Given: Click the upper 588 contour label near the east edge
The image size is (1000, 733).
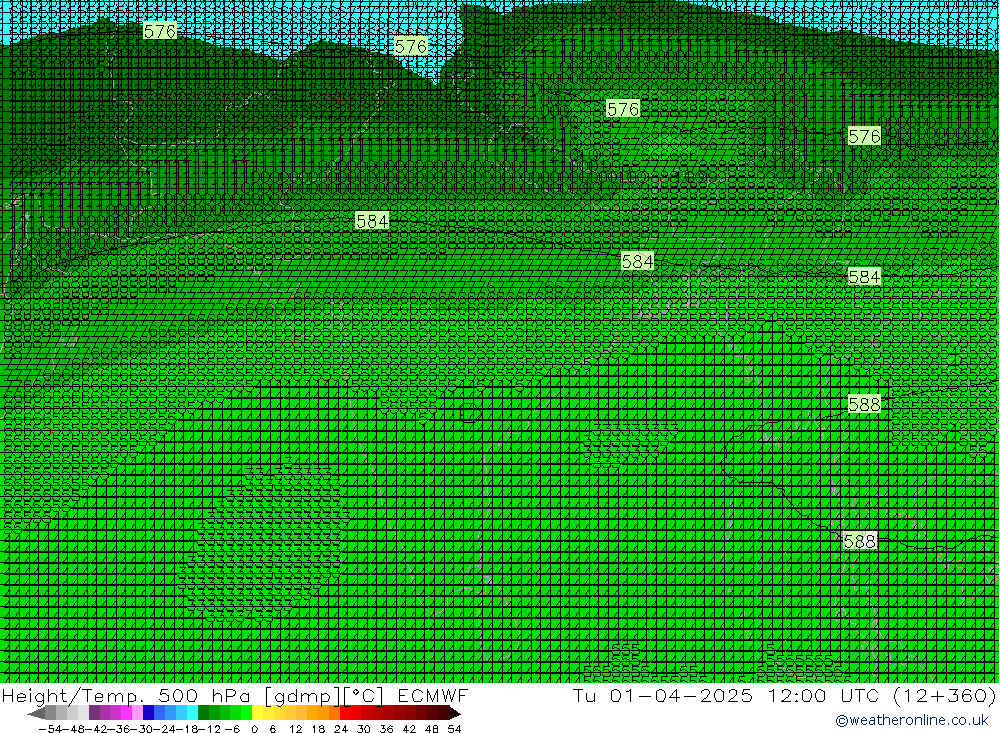Looking at the screenshot, I should [x=864, y=404].
